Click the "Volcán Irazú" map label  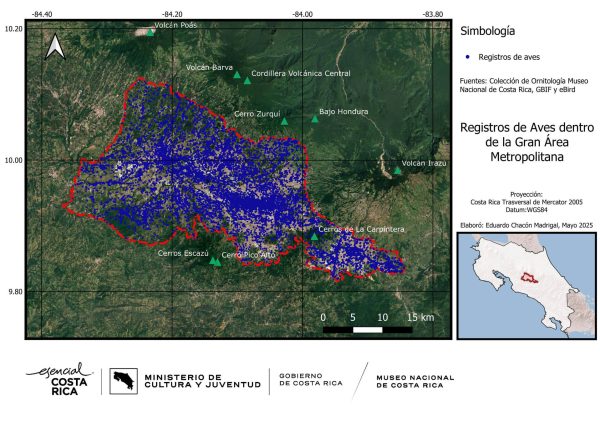point(424,163)
